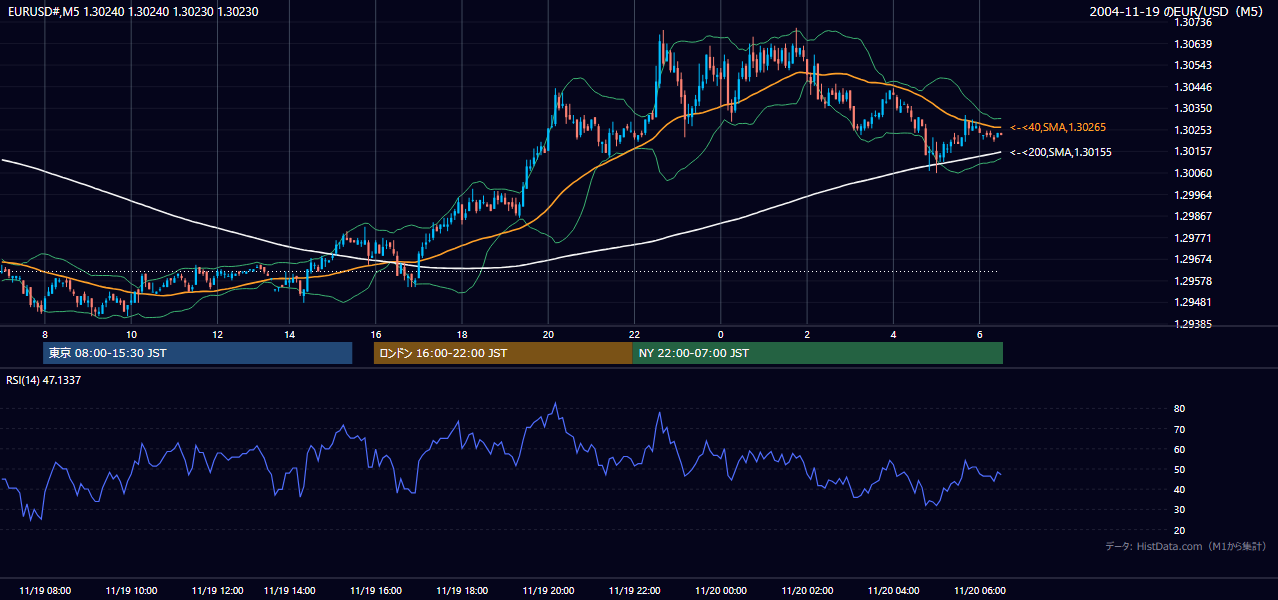Click hour label 12 under price chart
This screenshot has width=1278, height=600.
[x=217, y=334]
